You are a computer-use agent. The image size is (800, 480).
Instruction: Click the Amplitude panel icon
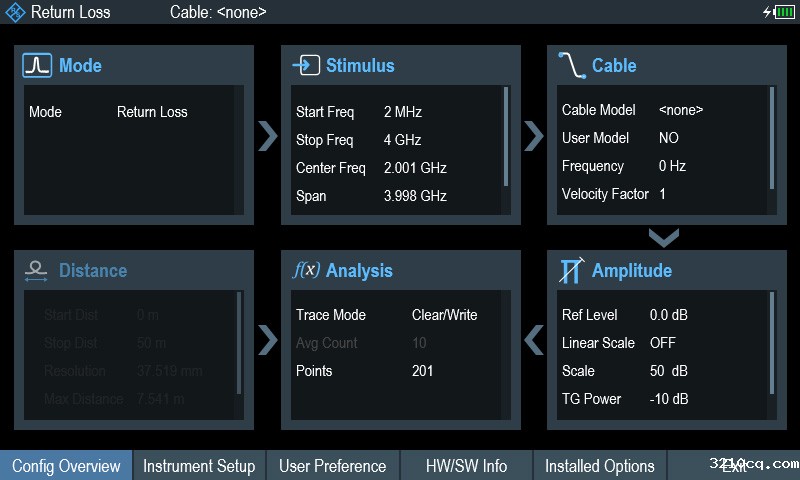pos(571,271)
